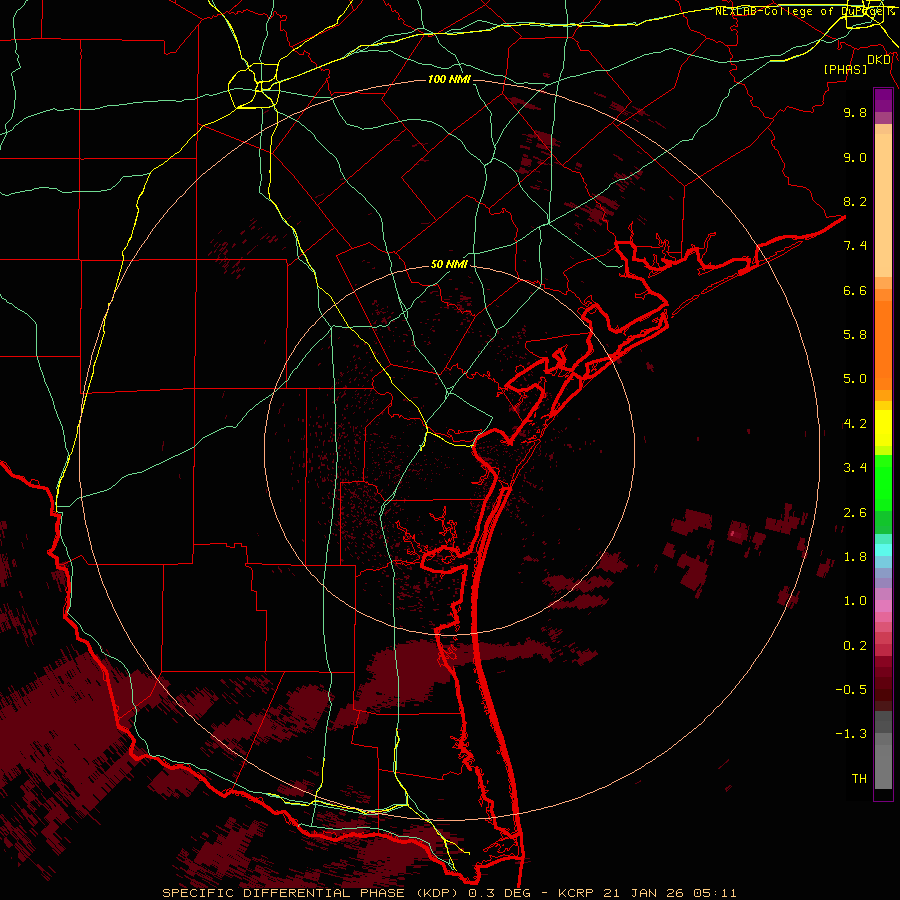
Task: Click the TH threshold label on scale
Action: pyautogui.click(x=859, y=779)
